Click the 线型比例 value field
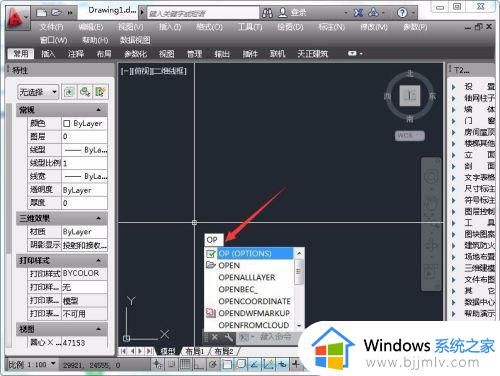This screenshot has height=376, width=500. pyautogui.click(x=84, y=163)
